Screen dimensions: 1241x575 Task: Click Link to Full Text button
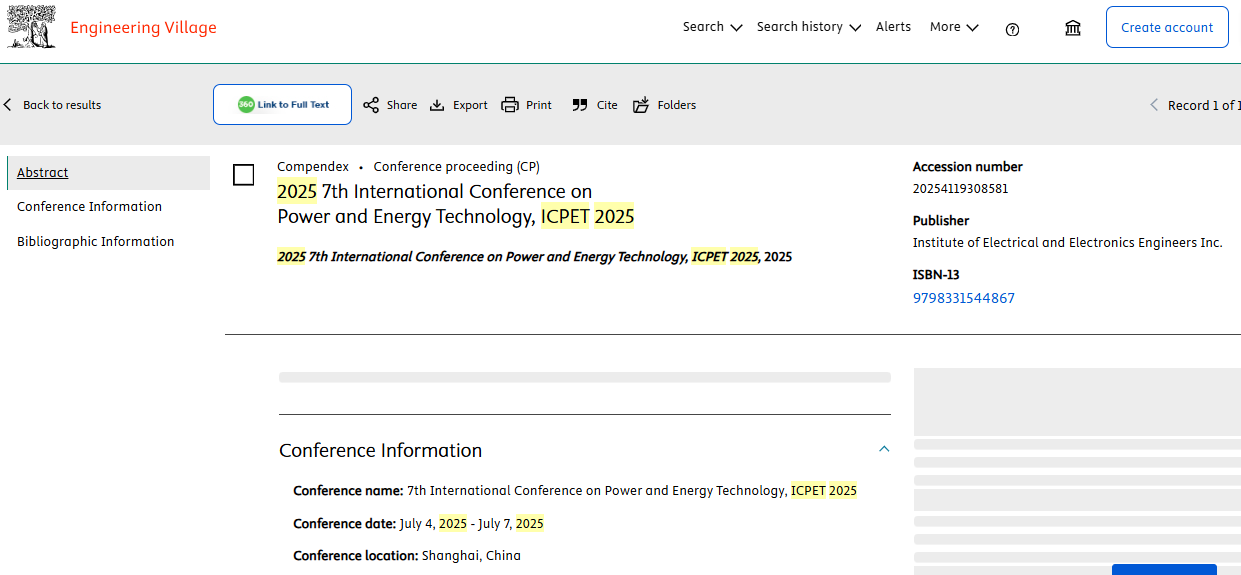[282, 105]
